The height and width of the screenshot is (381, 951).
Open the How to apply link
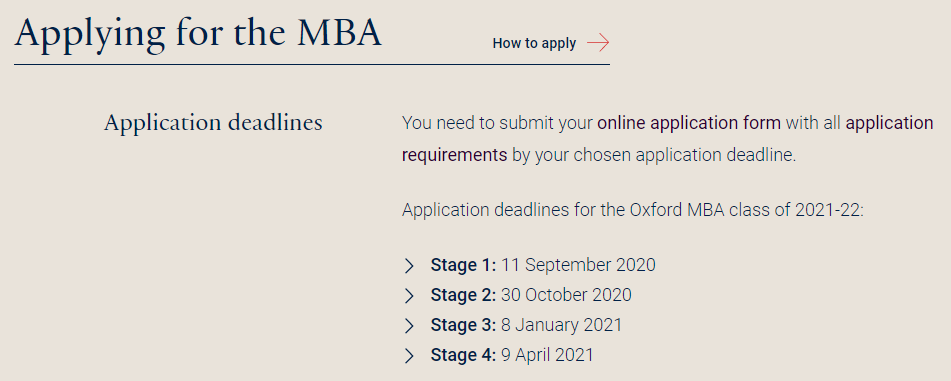point(534,43)
